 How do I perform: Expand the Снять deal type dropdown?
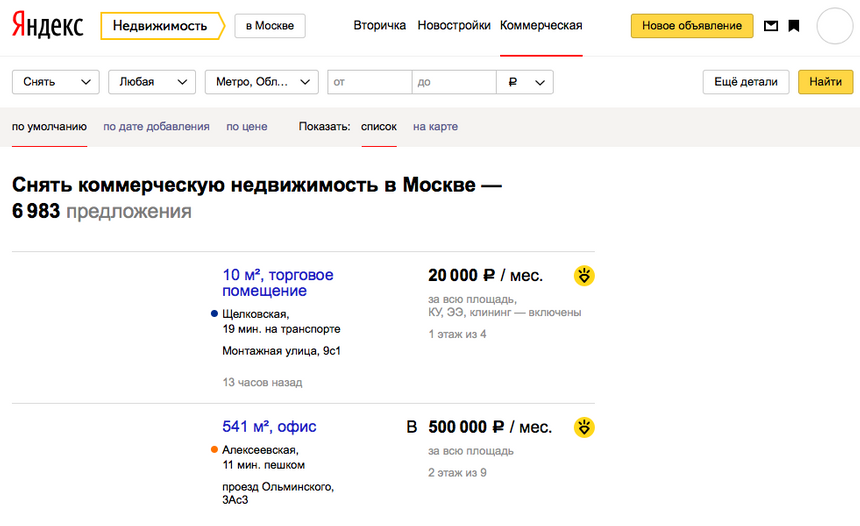pos(55,82)
